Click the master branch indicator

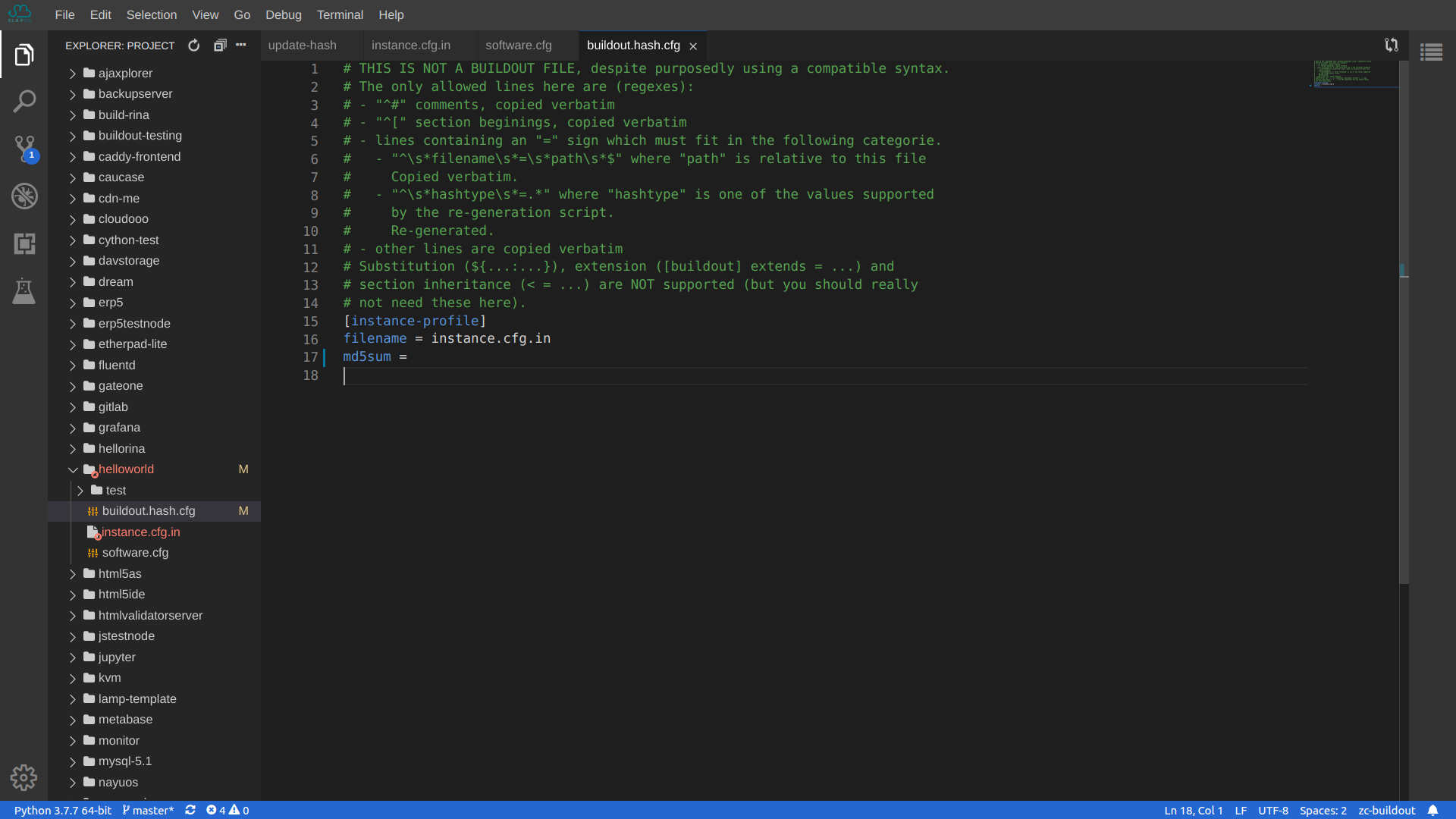coord(148,811)
